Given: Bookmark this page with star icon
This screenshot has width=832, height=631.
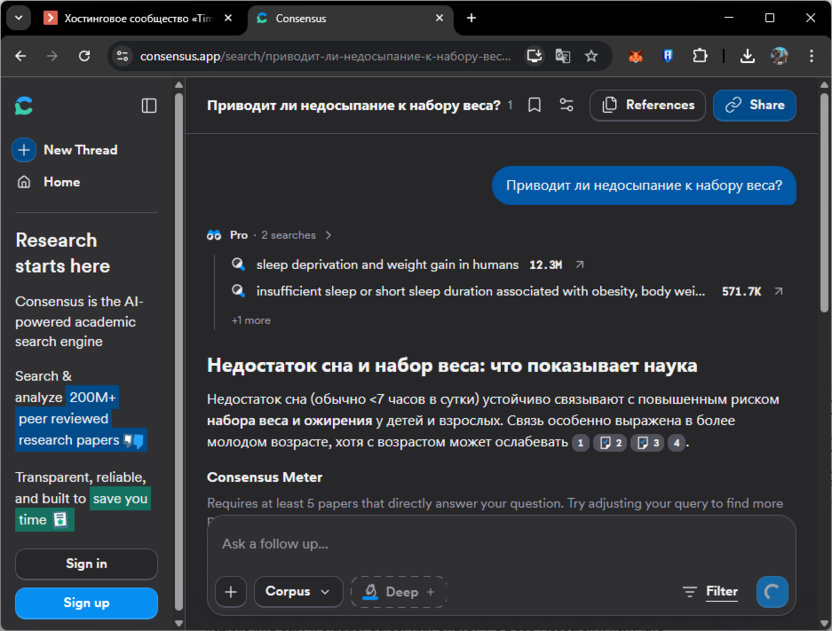Looking at the screenshot, I should click(x=591, y=56).
